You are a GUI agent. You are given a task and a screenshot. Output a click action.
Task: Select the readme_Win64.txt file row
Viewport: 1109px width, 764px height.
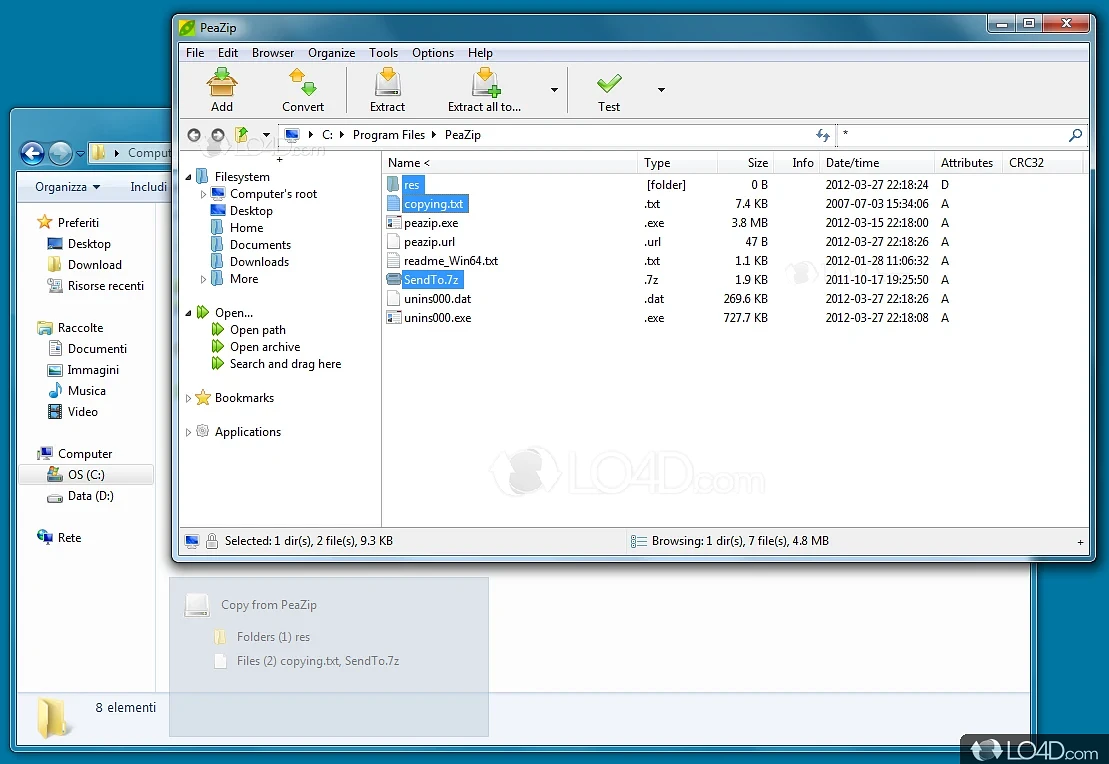[736, 261]
